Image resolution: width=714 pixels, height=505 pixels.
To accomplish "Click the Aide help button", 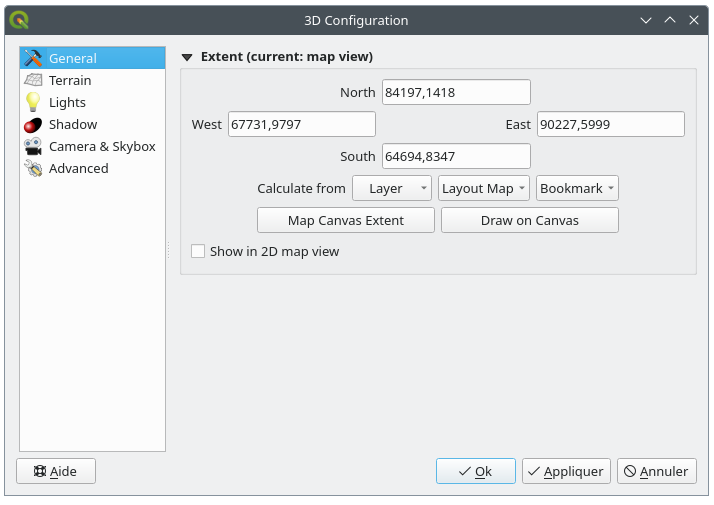I will pyautogui.click(x=56, y=471).
